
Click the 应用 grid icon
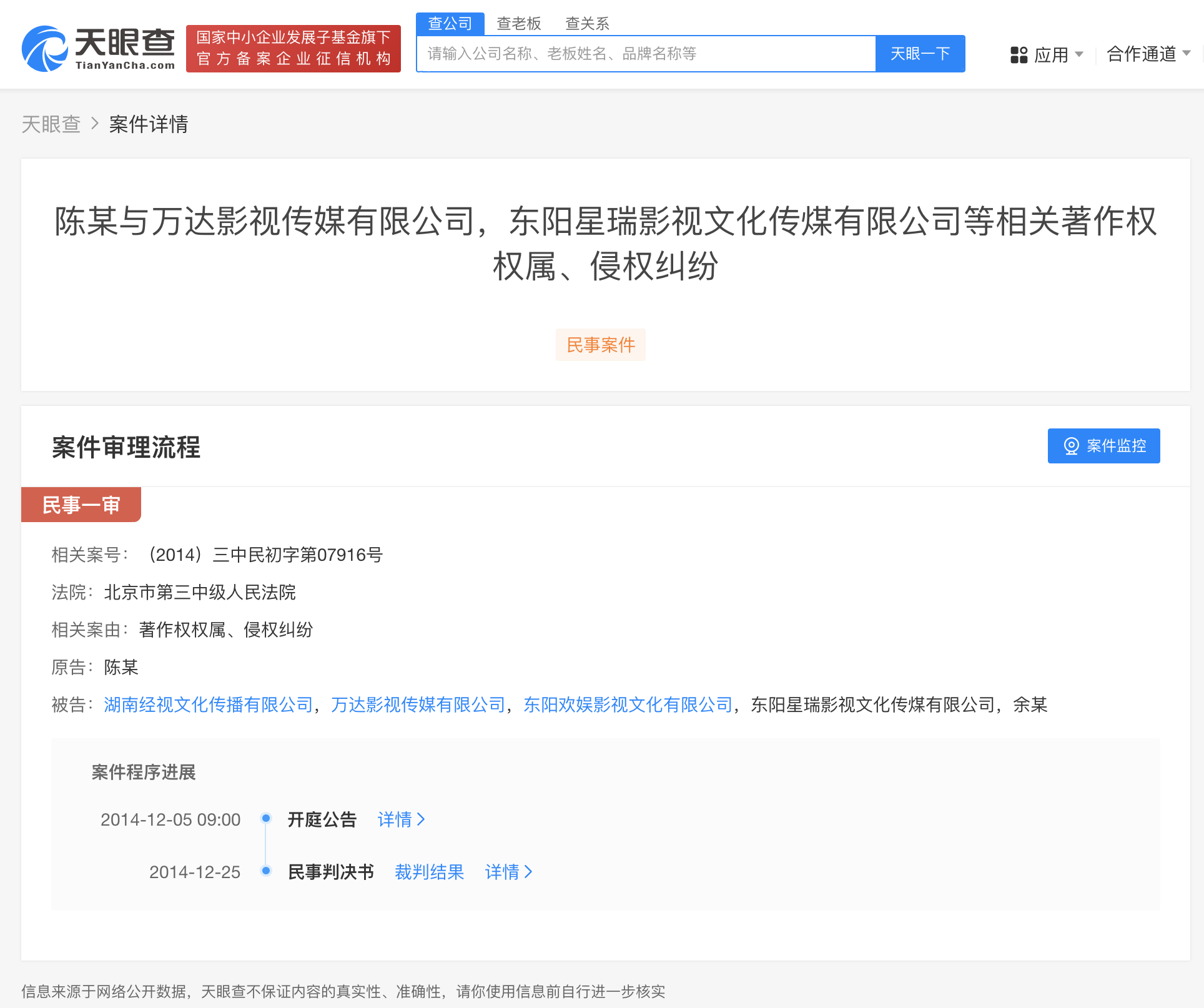[1019, 55]
